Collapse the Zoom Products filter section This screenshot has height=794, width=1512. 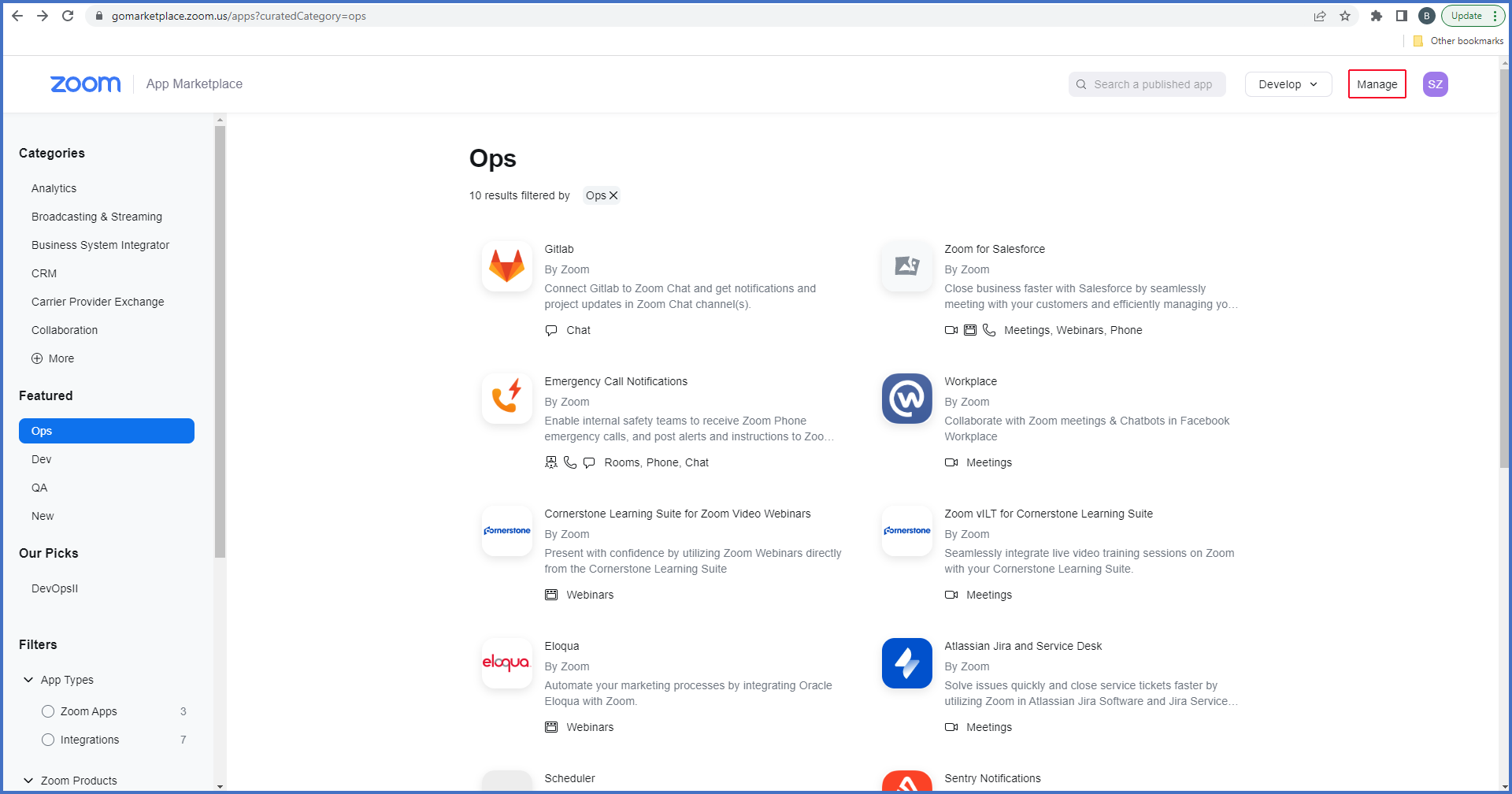coord(28,781)
